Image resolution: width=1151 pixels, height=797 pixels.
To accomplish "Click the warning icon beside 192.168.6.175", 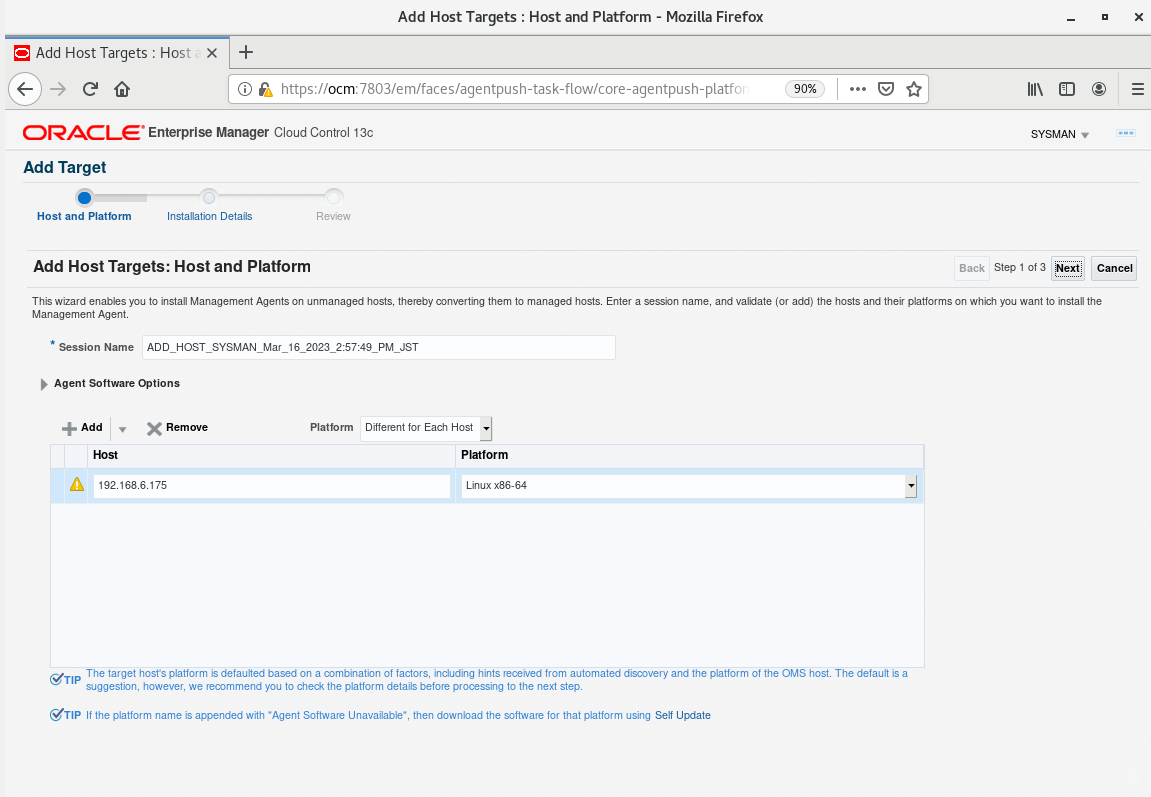I will [76, 484].
